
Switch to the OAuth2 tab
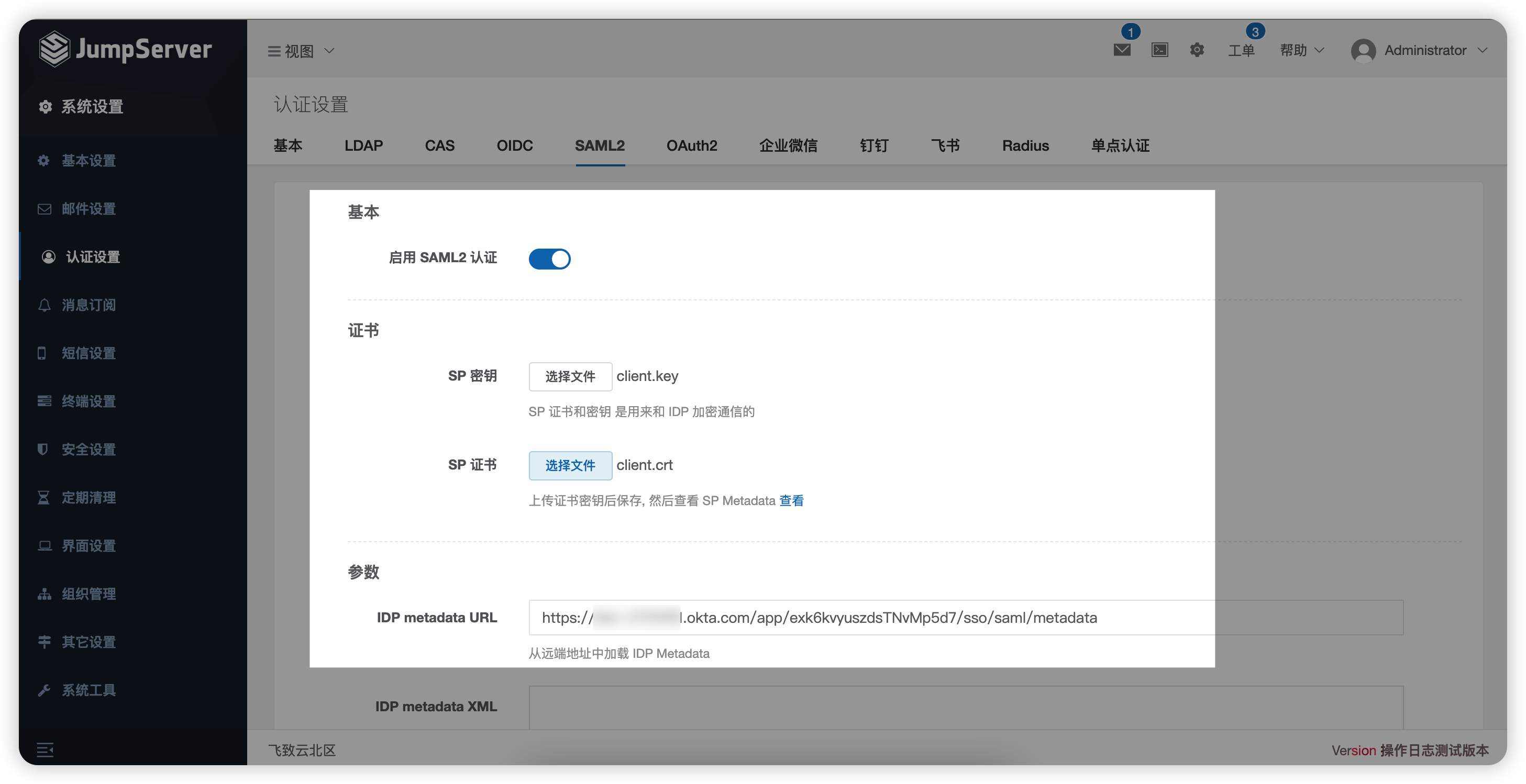click(691, 145)
